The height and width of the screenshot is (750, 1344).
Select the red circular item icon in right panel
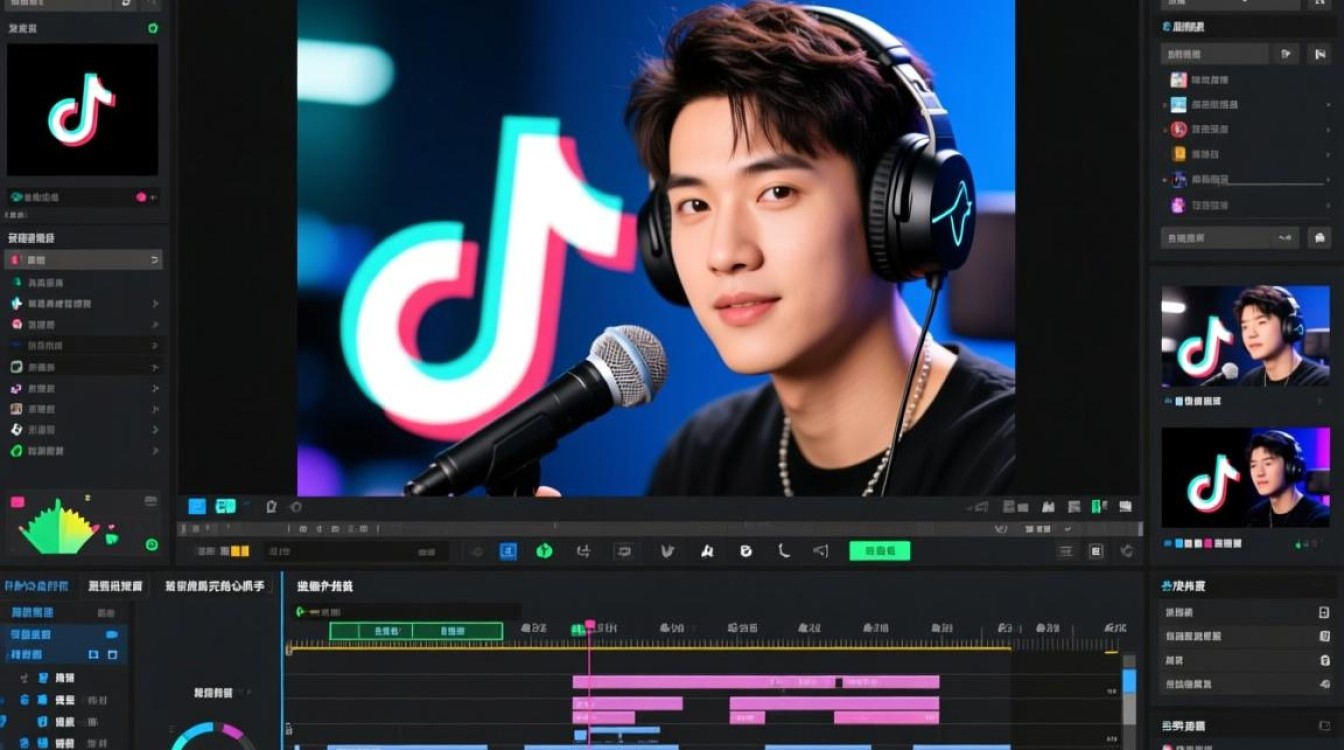click(1178, 129)
